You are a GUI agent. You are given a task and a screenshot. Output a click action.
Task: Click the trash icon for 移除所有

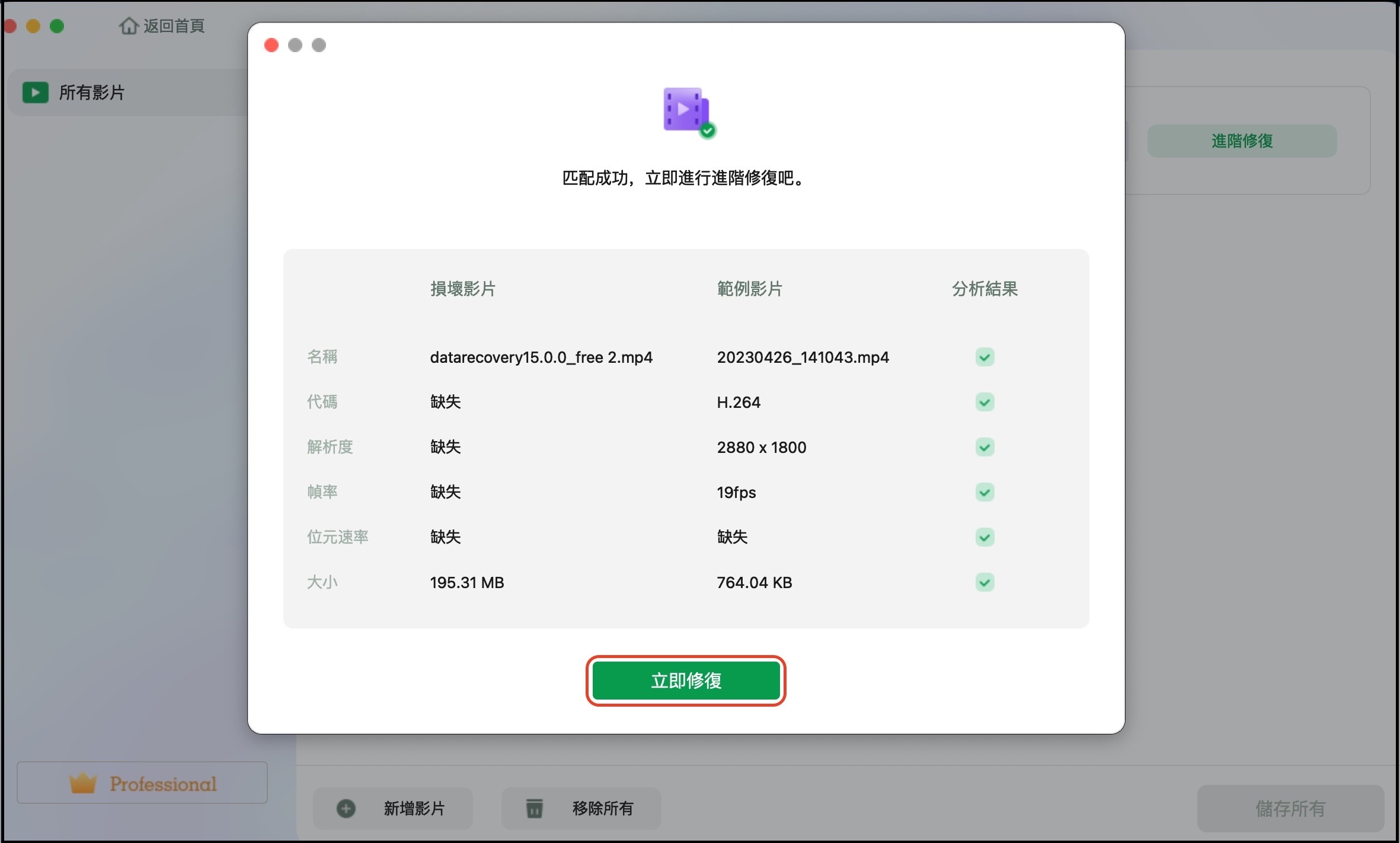tap(534, 808)
